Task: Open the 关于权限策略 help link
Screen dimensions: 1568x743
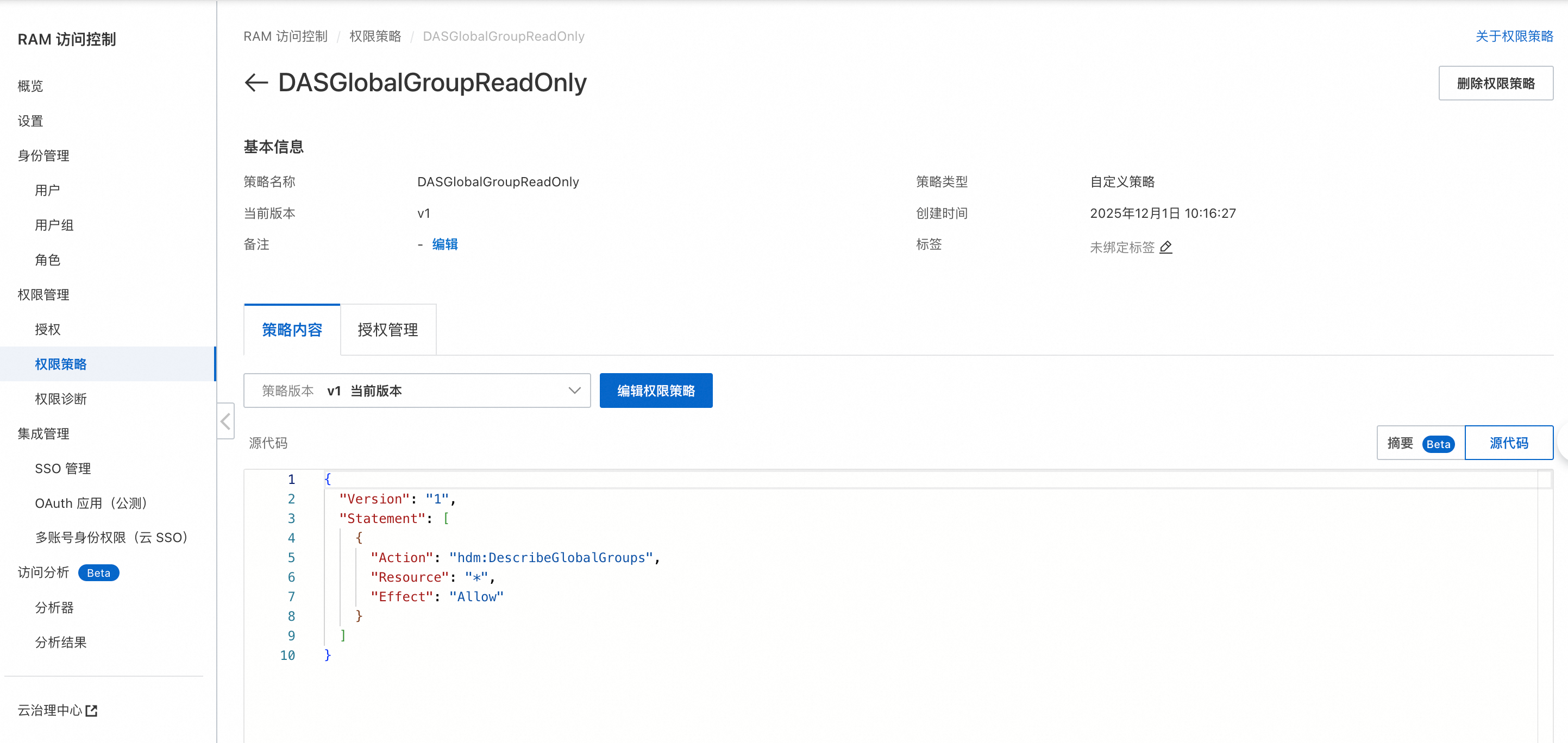Action: click(x=1514, y=36)
